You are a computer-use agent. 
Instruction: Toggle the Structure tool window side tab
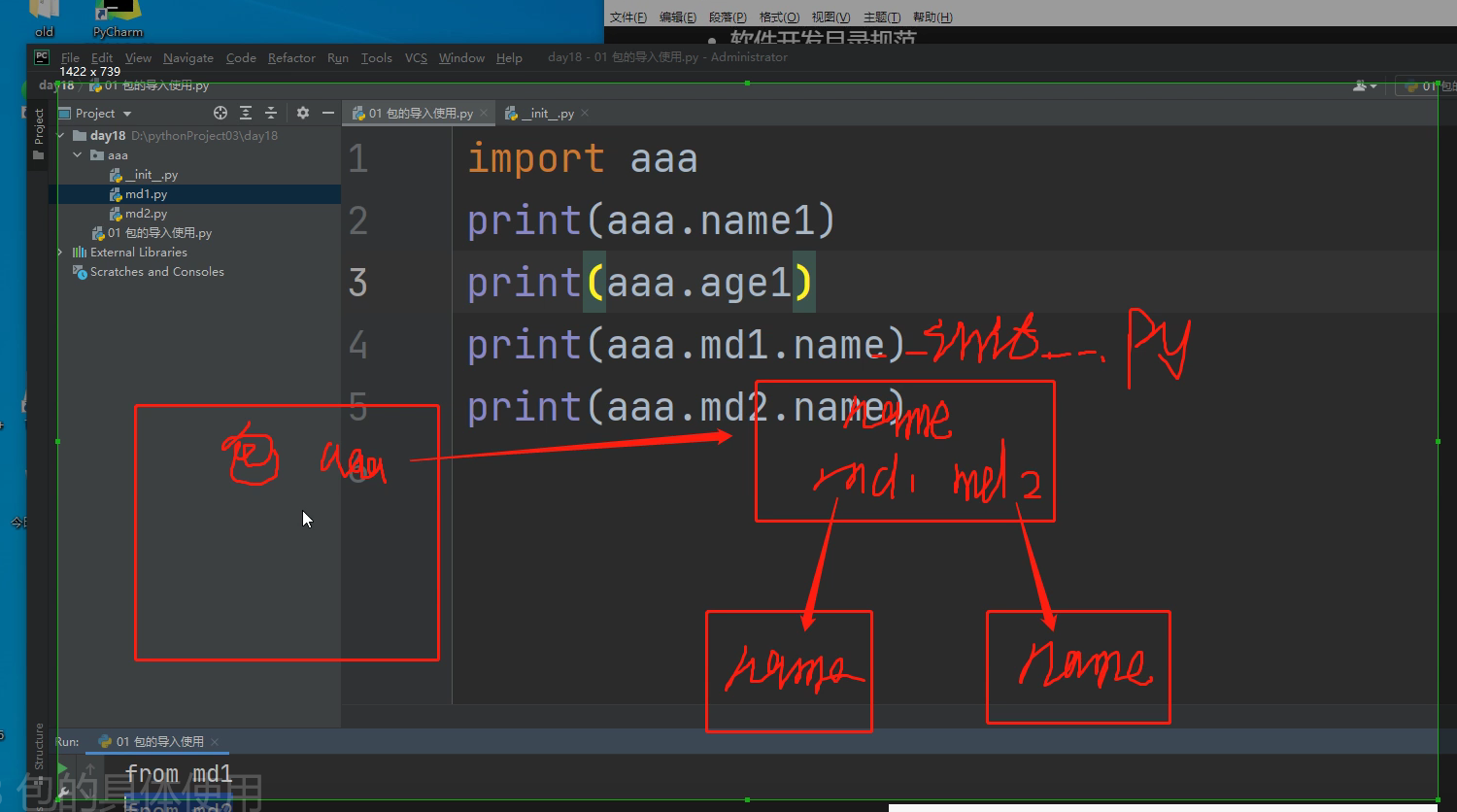39,753
